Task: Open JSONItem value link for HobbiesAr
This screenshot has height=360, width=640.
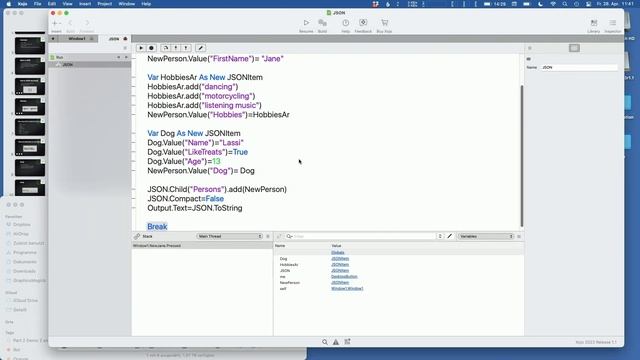Action: click(x=340, y=264)
